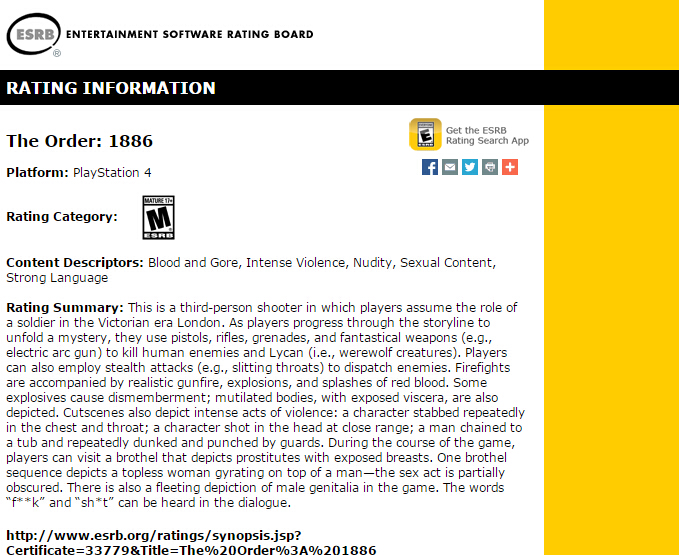The width and height of the screenshot is (679, 555).
Task: Email this rating via envelope icon
Action: [x=450, y=167]
